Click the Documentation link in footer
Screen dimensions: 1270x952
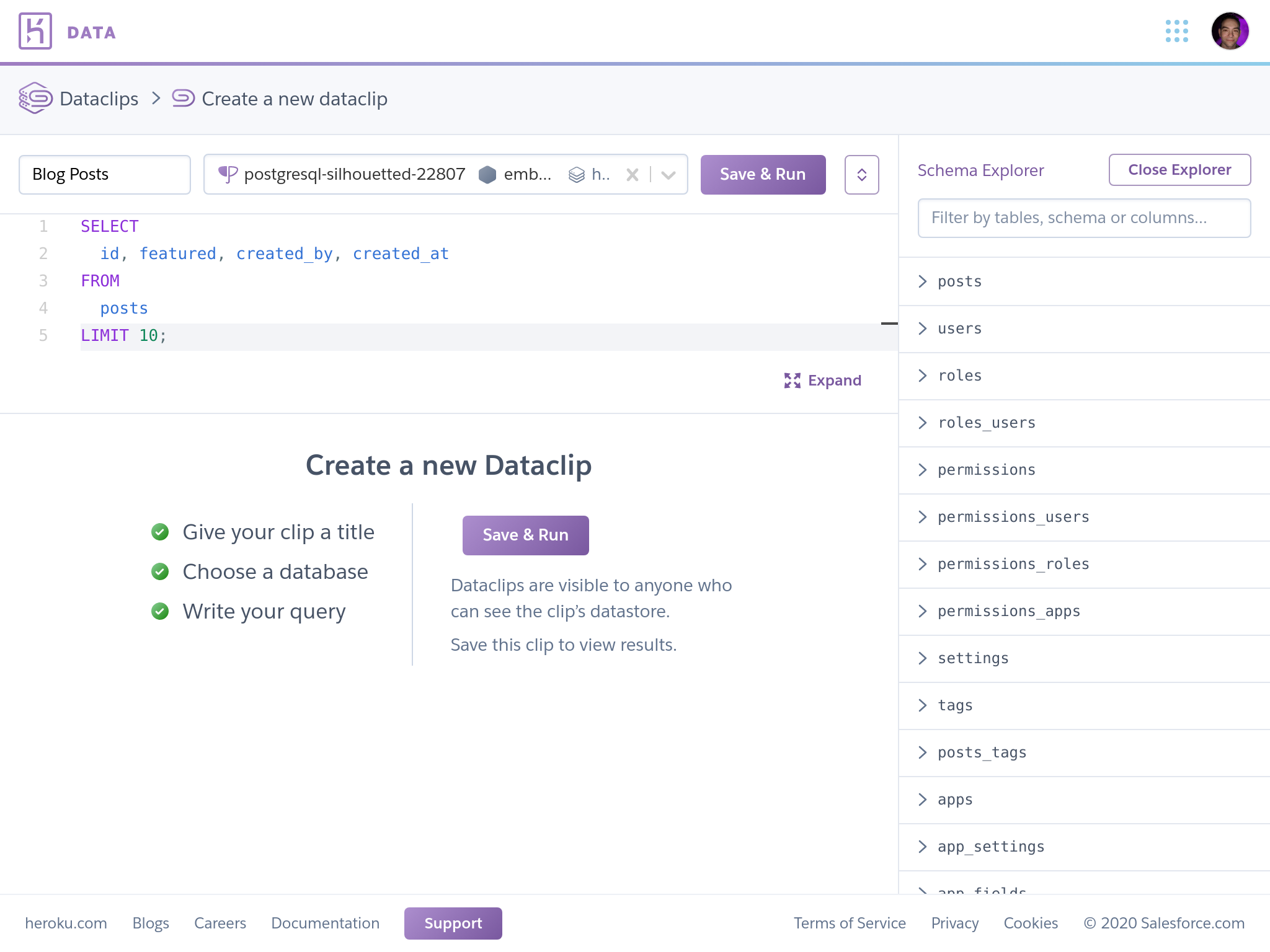click(x=325, y=923)
